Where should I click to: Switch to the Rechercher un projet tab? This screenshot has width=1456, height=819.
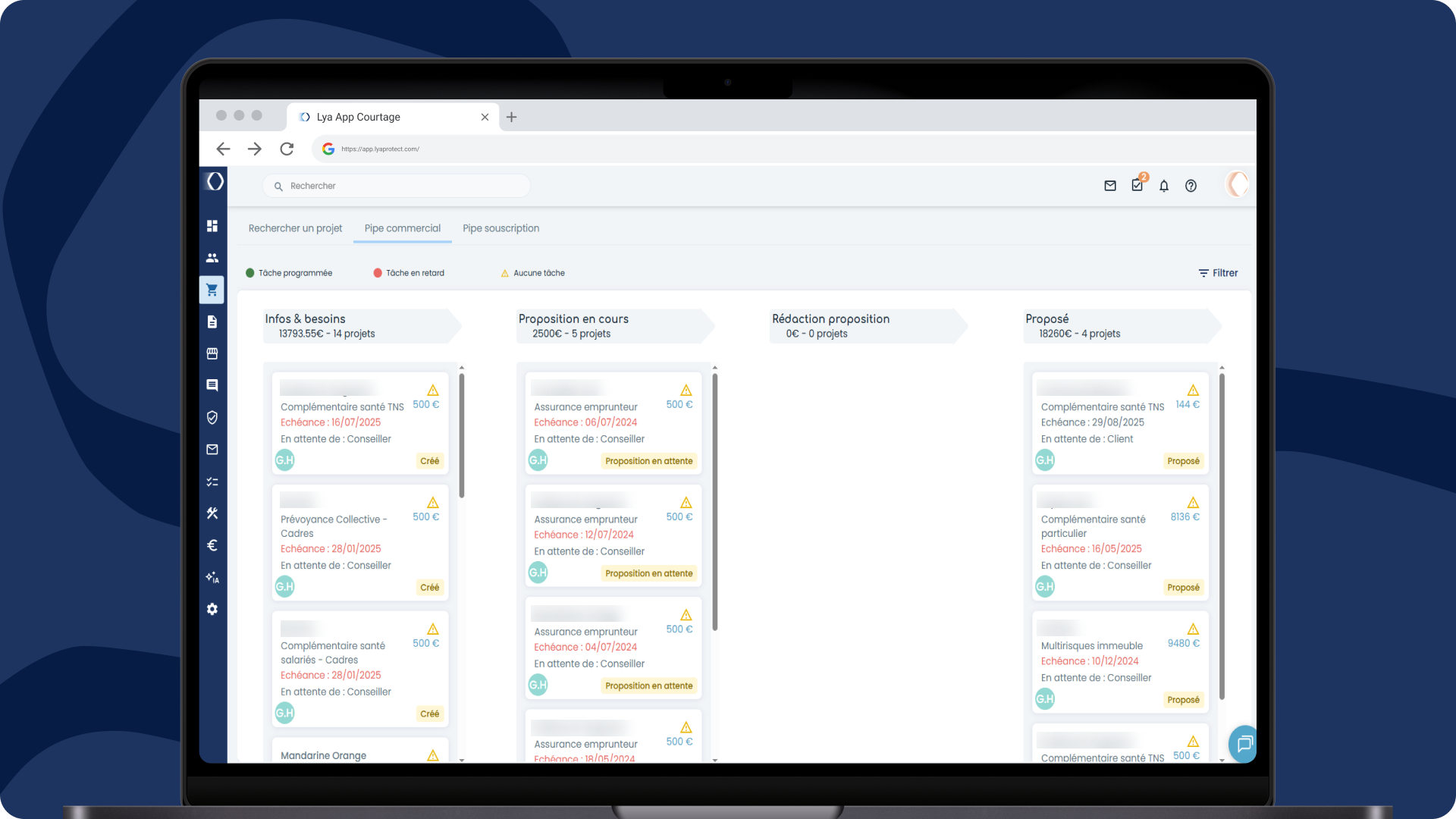tap(295, 228)
